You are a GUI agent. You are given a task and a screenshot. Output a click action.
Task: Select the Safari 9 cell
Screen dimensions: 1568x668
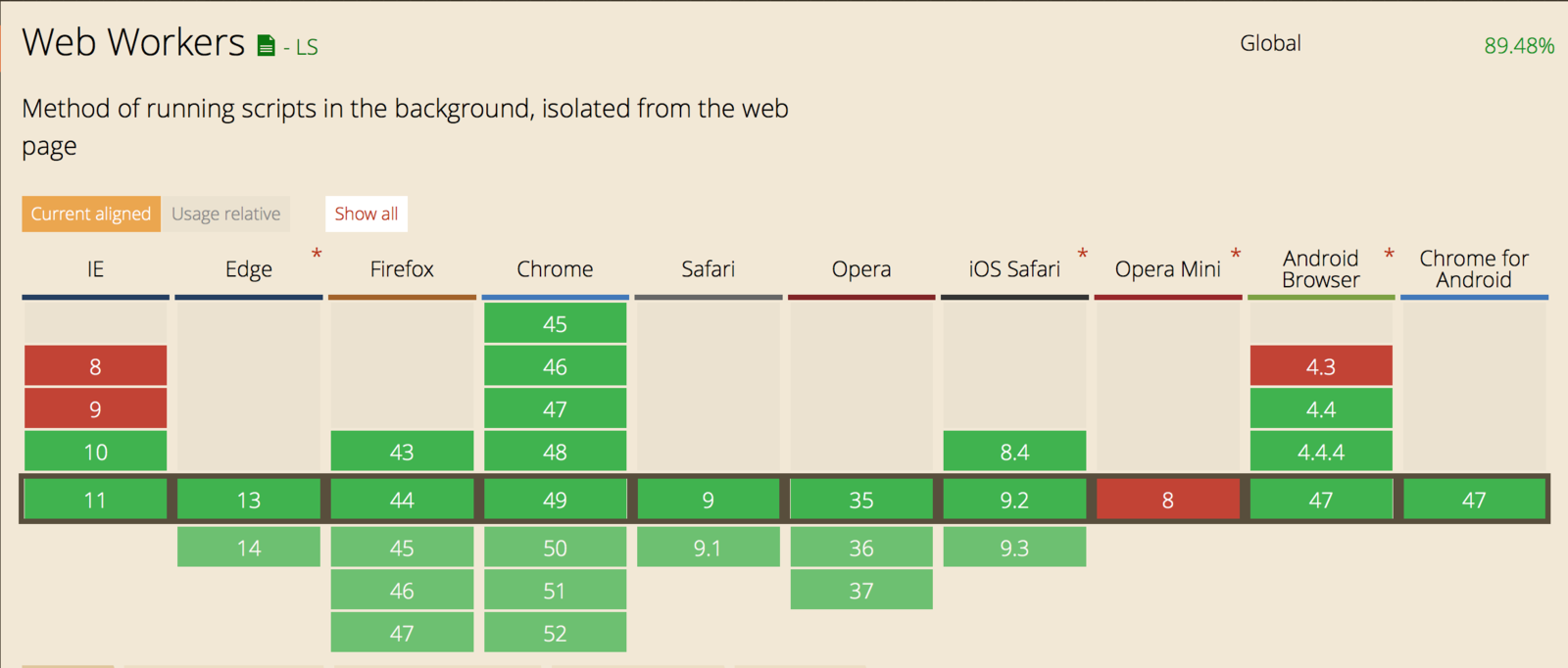708,500
